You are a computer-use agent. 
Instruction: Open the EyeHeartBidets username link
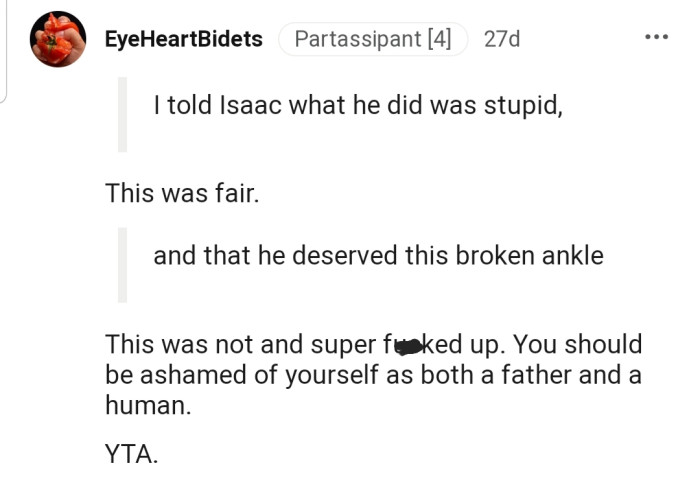pos(183,39)
